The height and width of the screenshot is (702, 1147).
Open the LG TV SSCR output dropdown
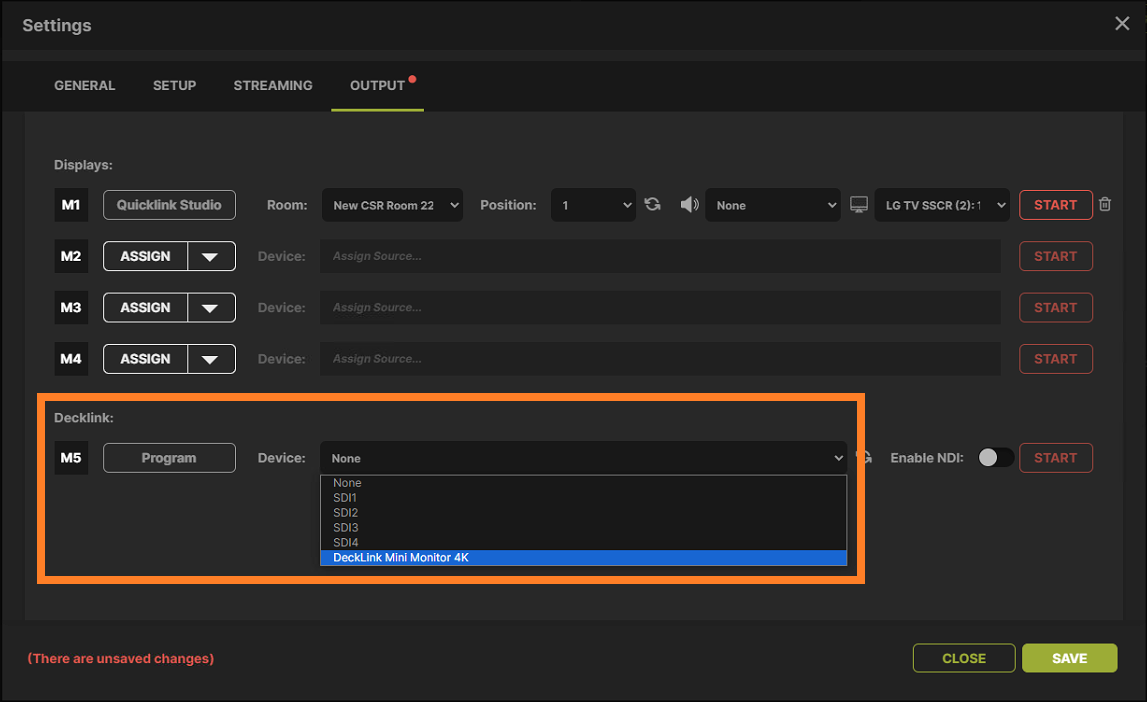(941, 204)
